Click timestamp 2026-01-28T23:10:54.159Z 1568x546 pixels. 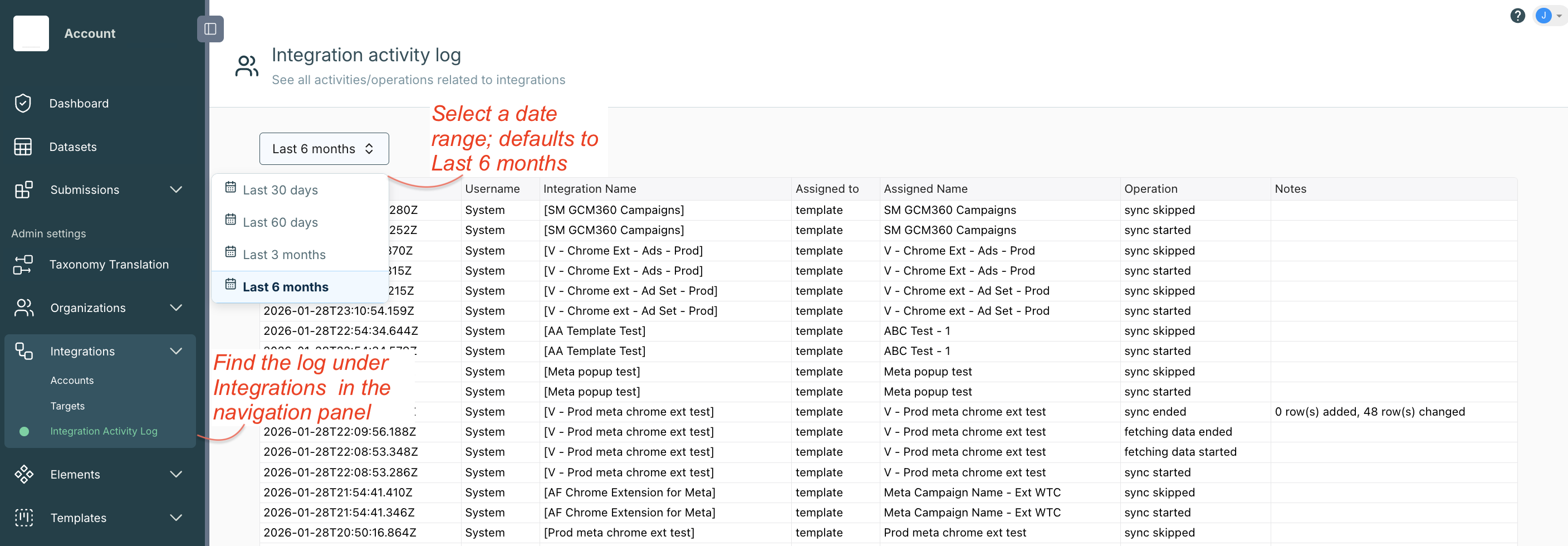(339, 311)
